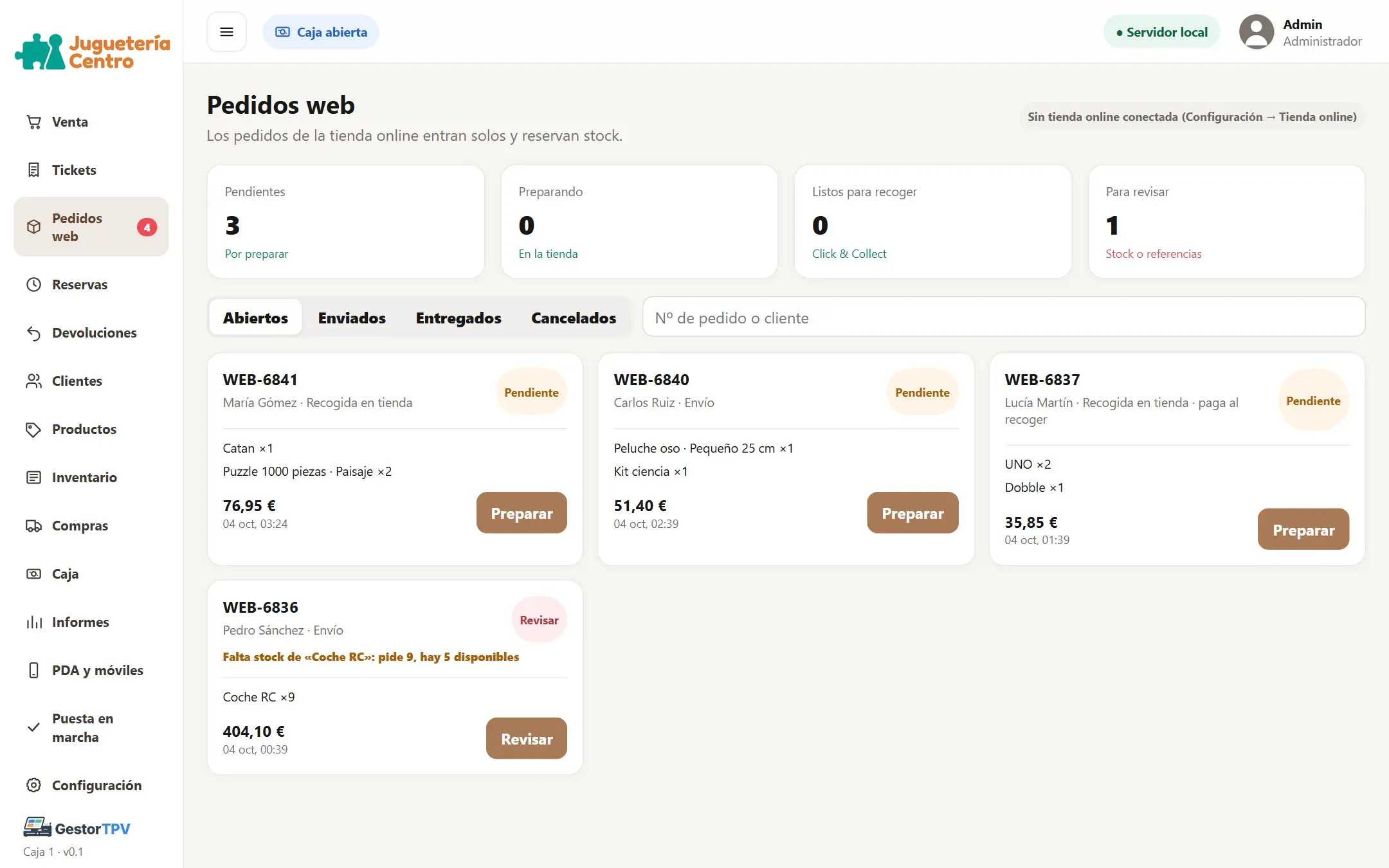Click the Servidor local status indicator
1389x868 pixels.
[x=1161, y=32]
